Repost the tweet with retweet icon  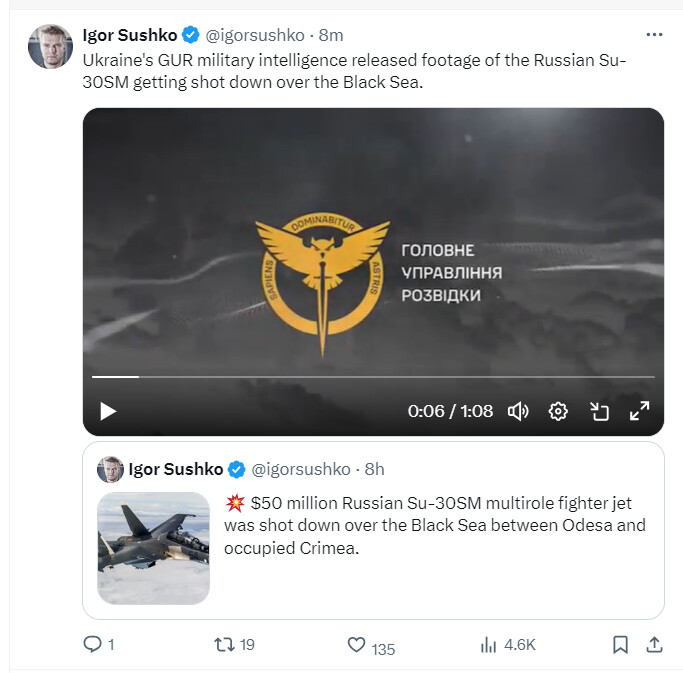coord(224,644)
